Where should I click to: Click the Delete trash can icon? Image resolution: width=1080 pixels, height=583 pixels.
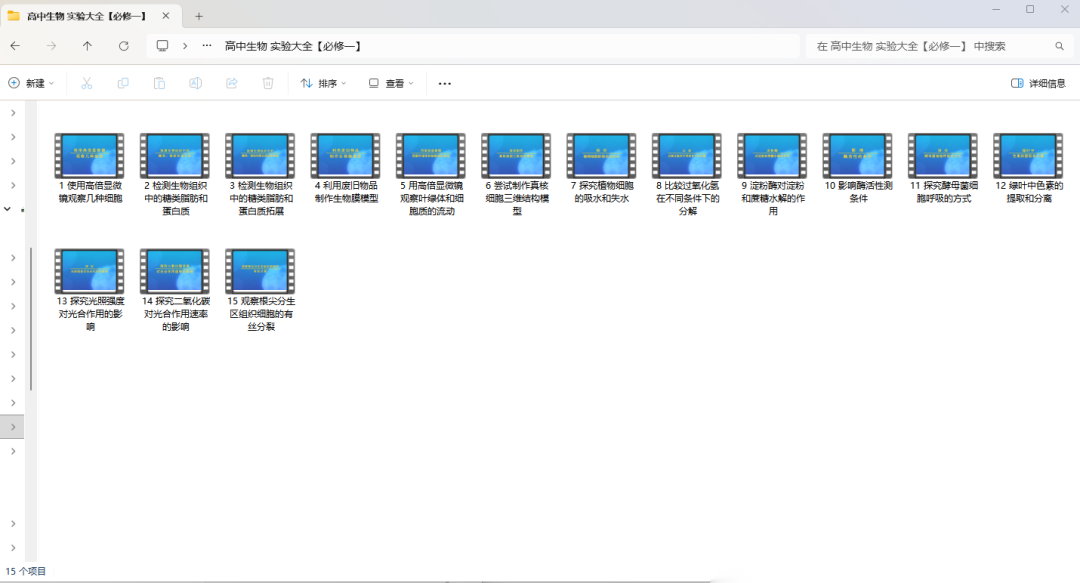(x=268, y=83)
